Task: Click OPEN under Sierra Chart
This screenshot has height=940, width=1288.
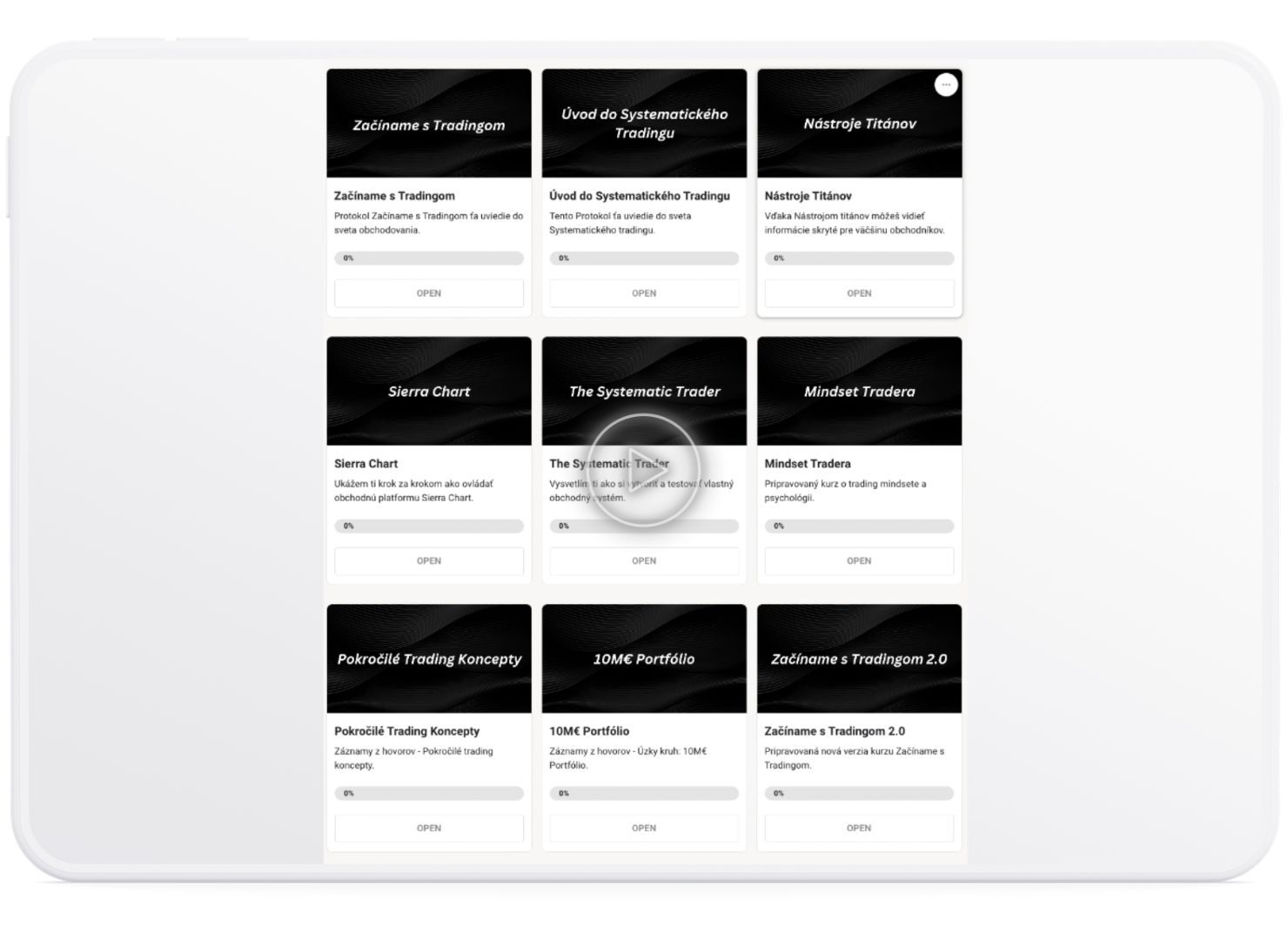Action: tap(428, 561)
